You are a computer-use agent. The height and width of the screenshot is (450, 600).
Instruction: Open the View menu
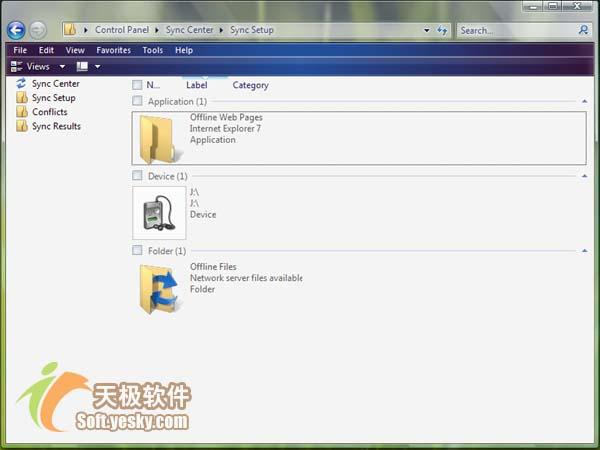[75, 50]
